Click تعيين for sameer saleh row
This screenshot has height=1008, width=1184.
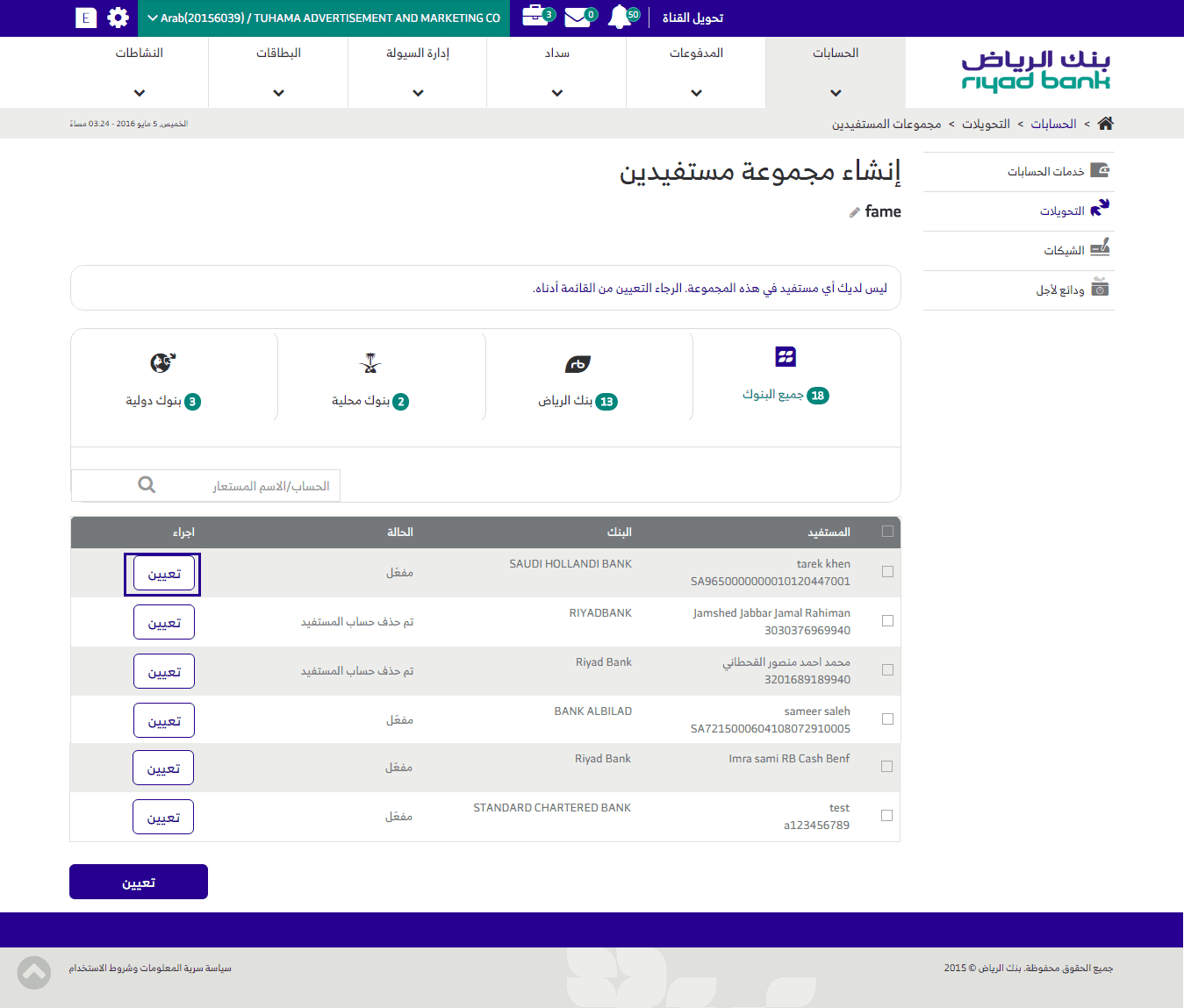point(164,721)
